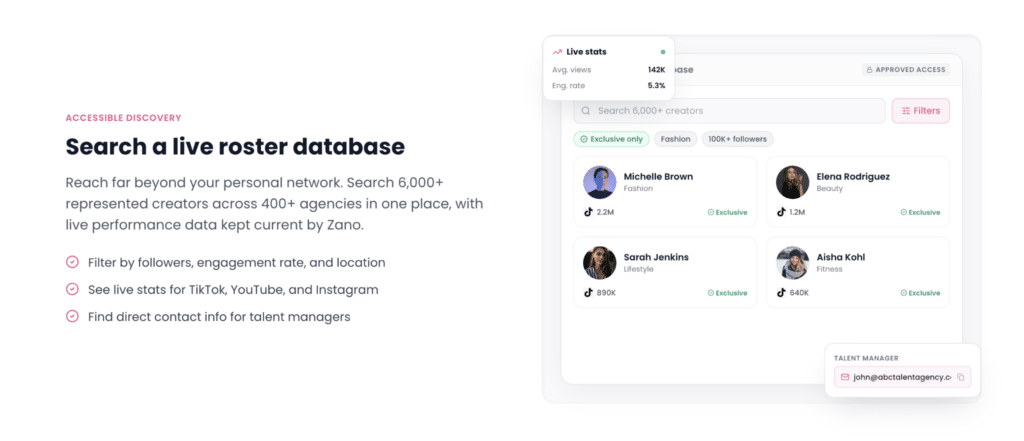
Task: Click TikTok icon next to 640K
Action: click(780, 293)
